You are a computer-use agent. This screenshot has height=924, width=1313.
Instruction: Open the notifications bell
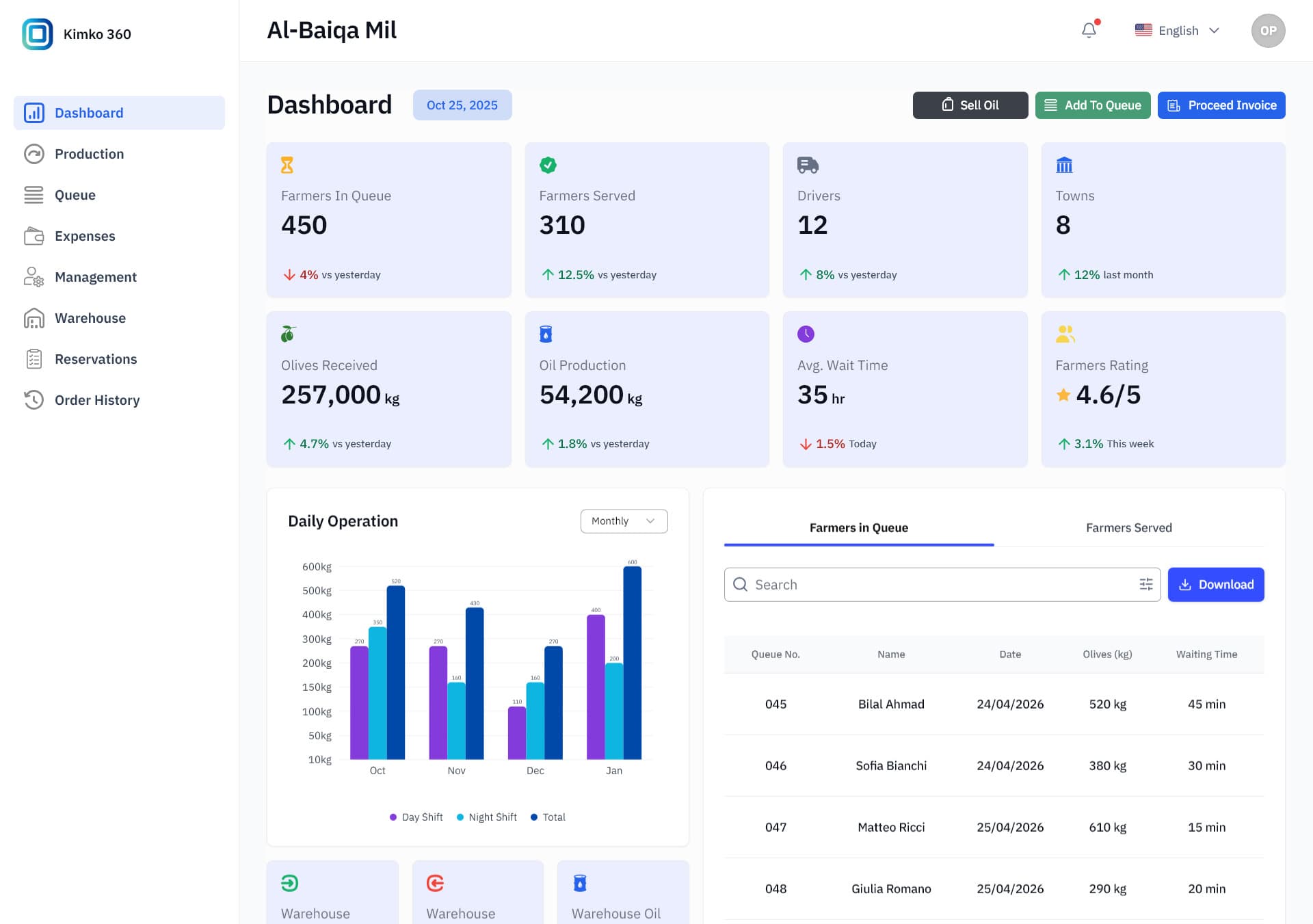point(1089,30)
